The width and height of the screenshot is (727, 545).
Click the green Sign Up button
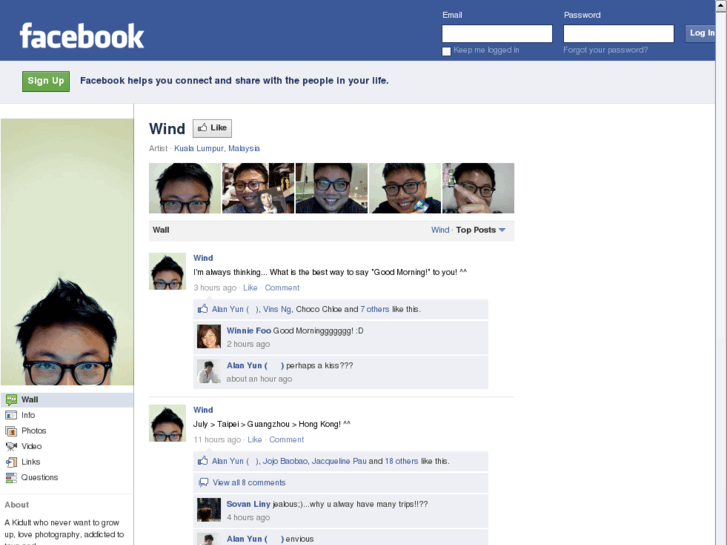[46, 81]
